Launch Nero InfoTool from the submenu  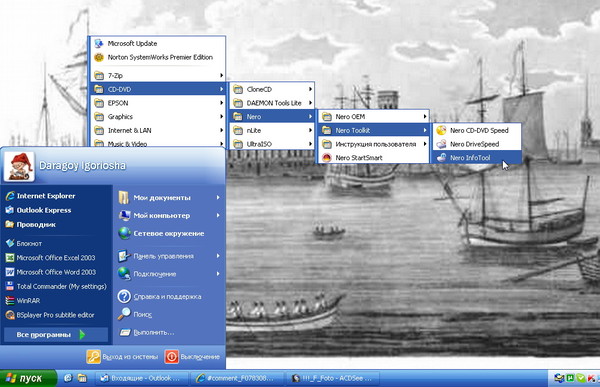coord(477,158)
